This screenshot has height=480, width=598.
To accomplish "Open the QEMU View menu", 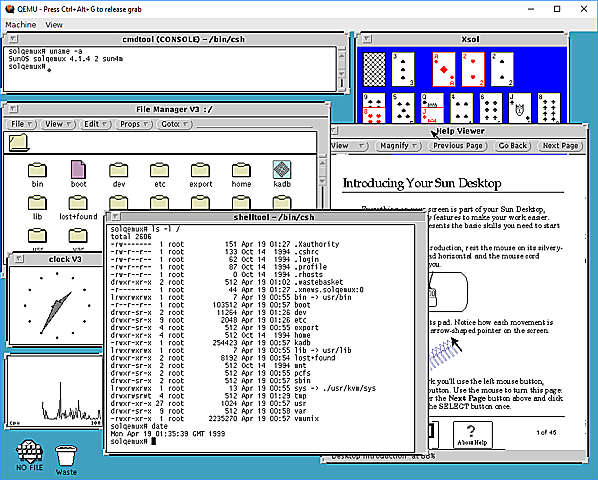I will pos(54,25).
